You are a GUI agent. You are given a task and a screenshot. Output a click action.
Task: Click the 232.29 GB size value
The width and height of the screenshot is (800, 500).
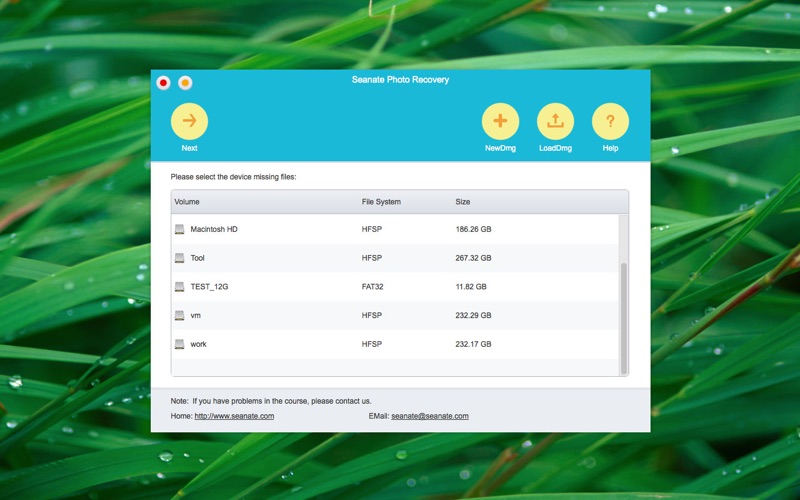pyautogui.click(x=473, y=315)
